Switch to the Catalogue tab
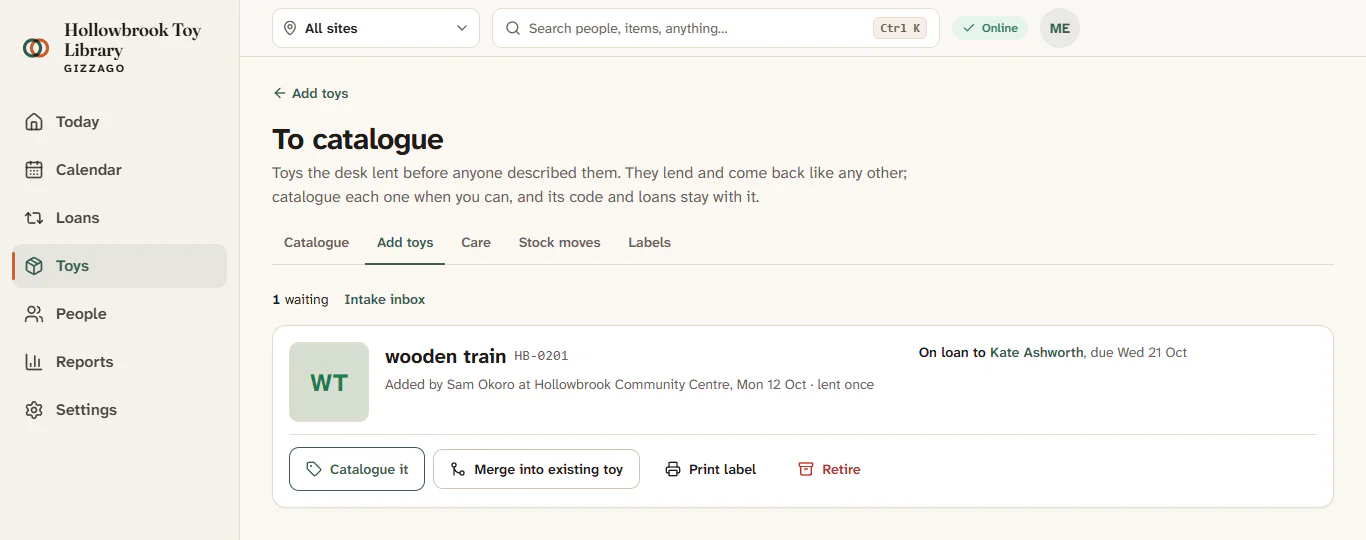1366x540 pixels. coord(316,242)
